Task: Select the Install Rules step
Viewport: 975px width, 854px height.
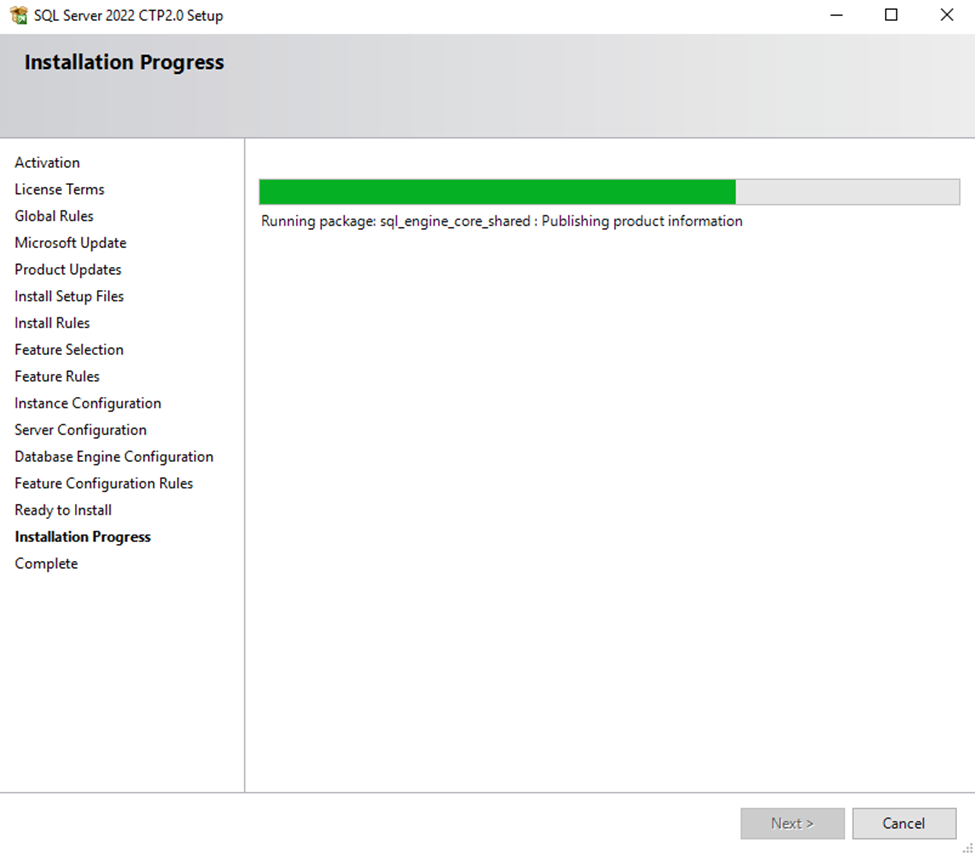Action: (x=52, y=323)
